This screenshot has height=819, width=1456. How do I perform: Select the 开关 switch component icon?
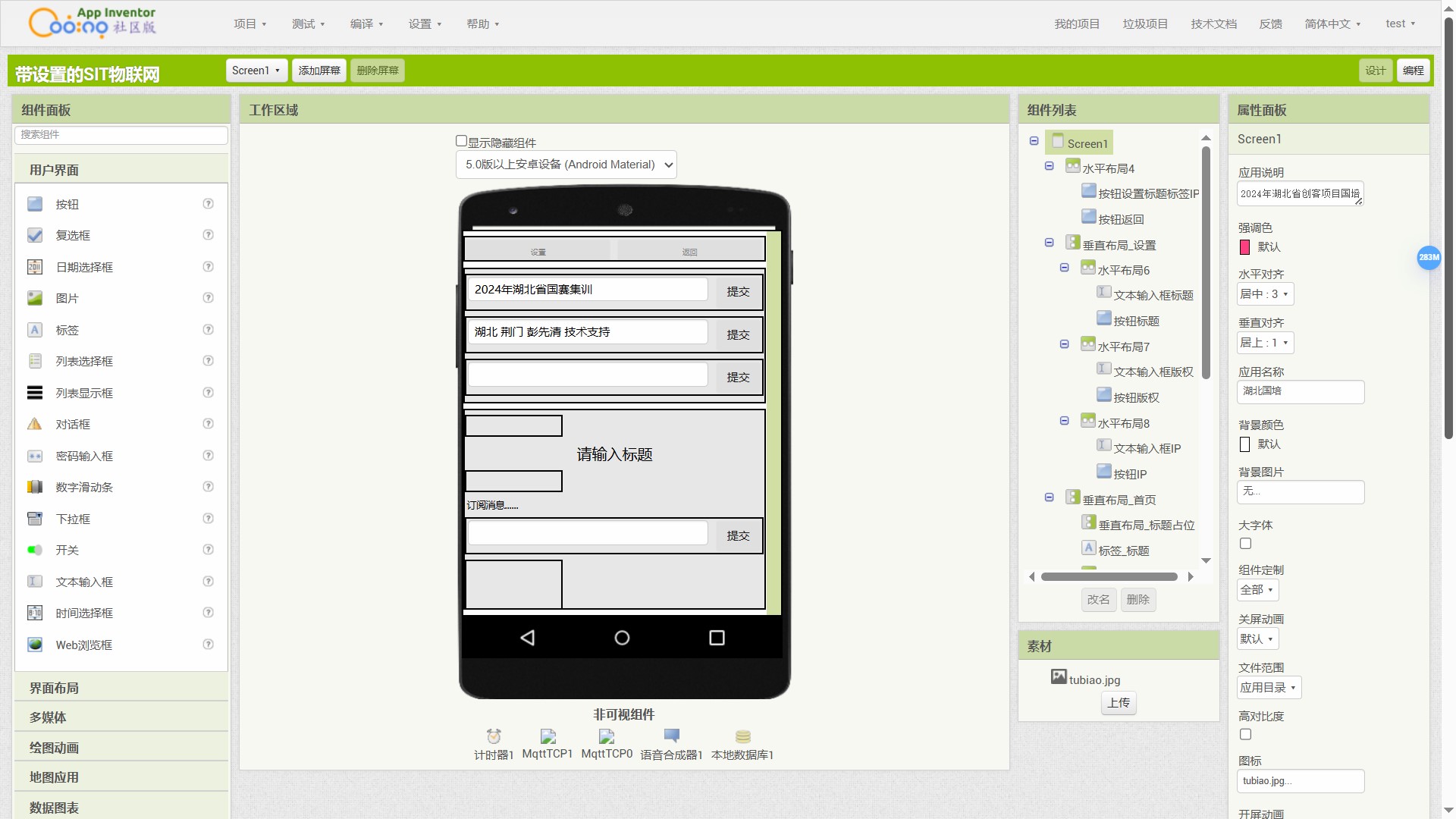point(35,550)
